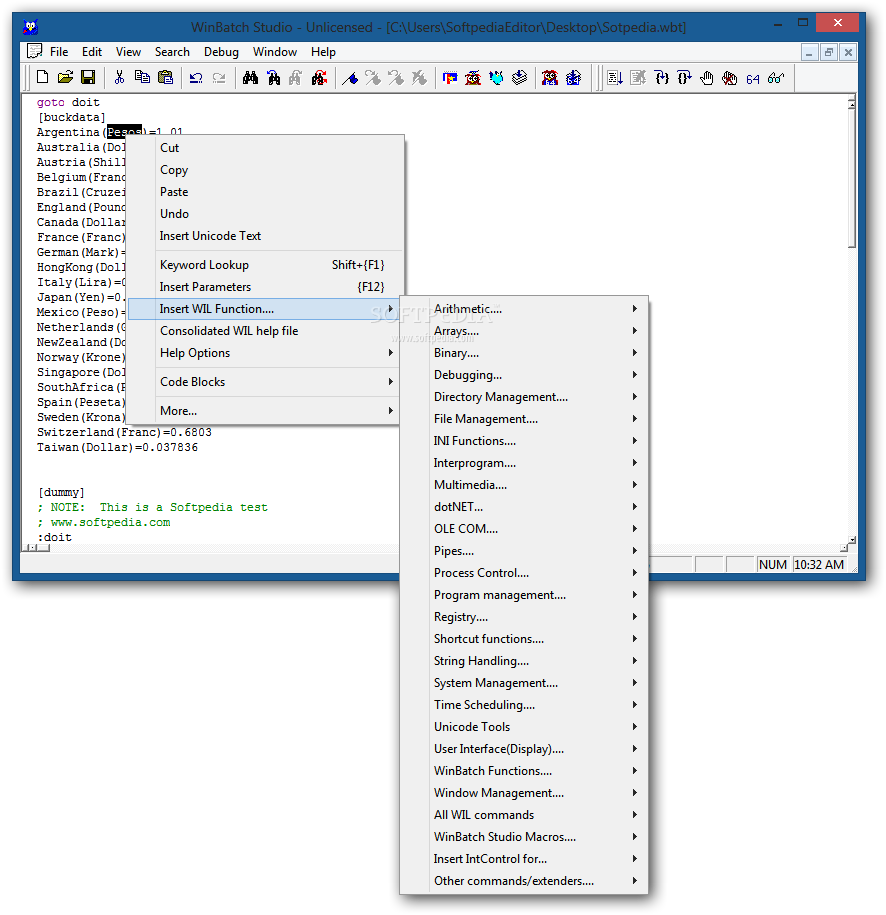Click the first grayed bookmark icon

click(373, 77)
